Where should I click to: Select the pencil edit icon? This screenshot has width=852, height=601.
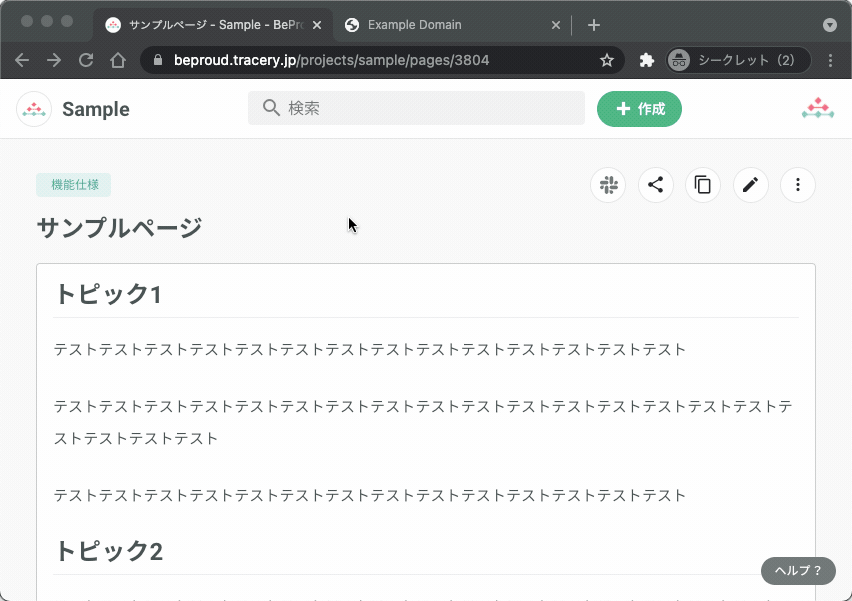(x=750, y=185)
